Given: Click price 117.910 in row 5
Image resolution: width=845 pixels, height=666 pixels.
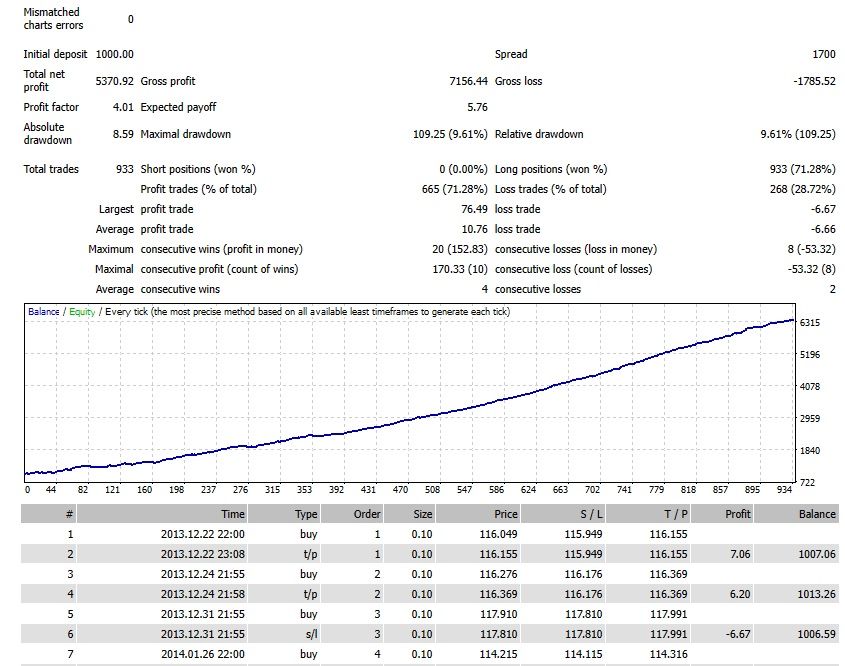Looking at the screenshot, I should 498,614.
